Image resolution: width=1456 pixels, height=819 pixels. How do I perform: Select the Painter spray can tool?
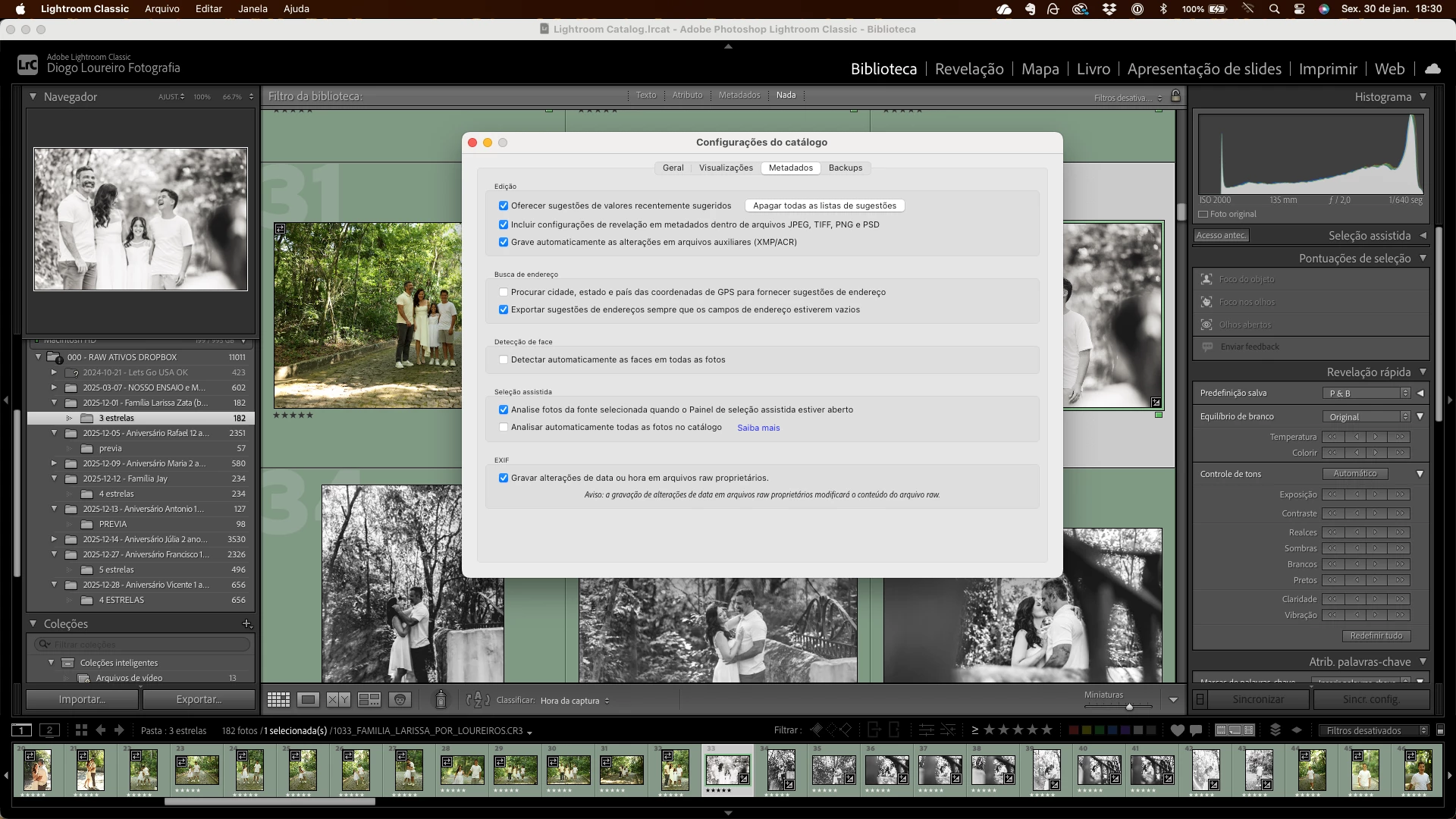coord(441,699)
